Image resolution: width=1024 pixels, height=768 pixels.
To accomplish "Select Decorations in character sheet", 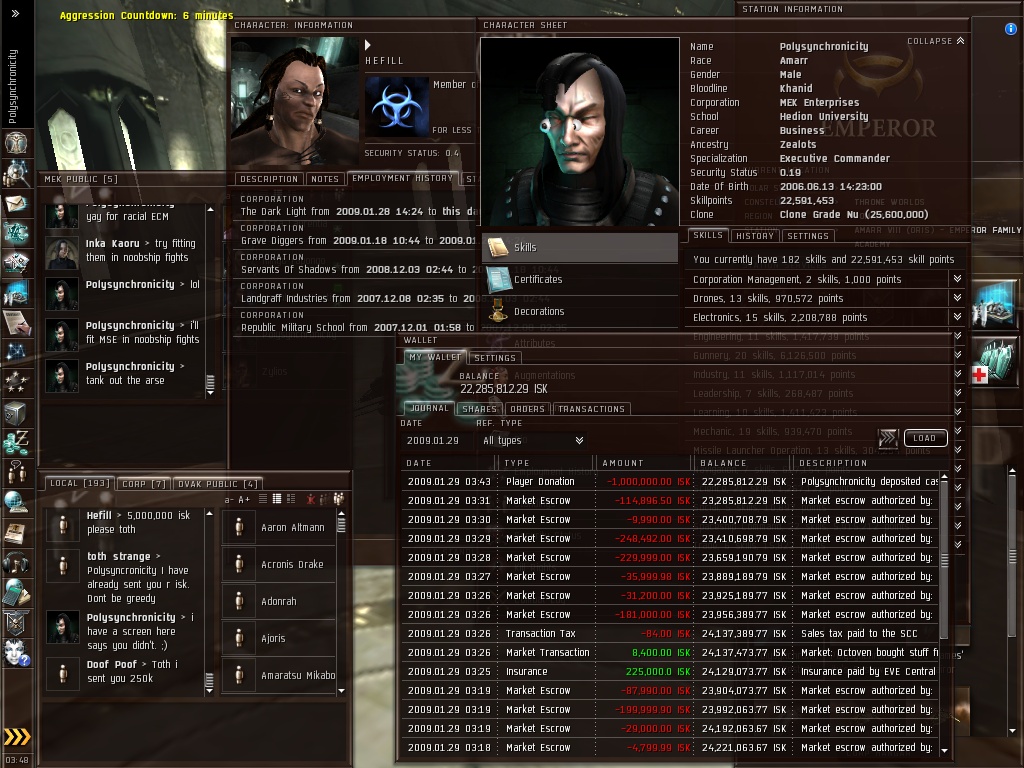I will click(x=580, y=312).
